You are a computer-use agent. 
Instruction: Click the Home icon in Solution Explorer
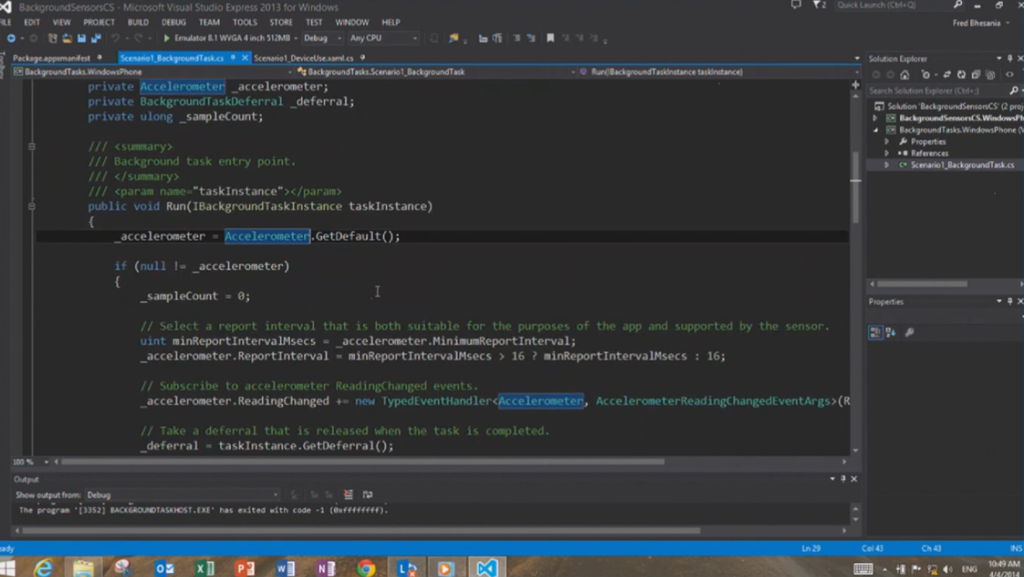904,74
